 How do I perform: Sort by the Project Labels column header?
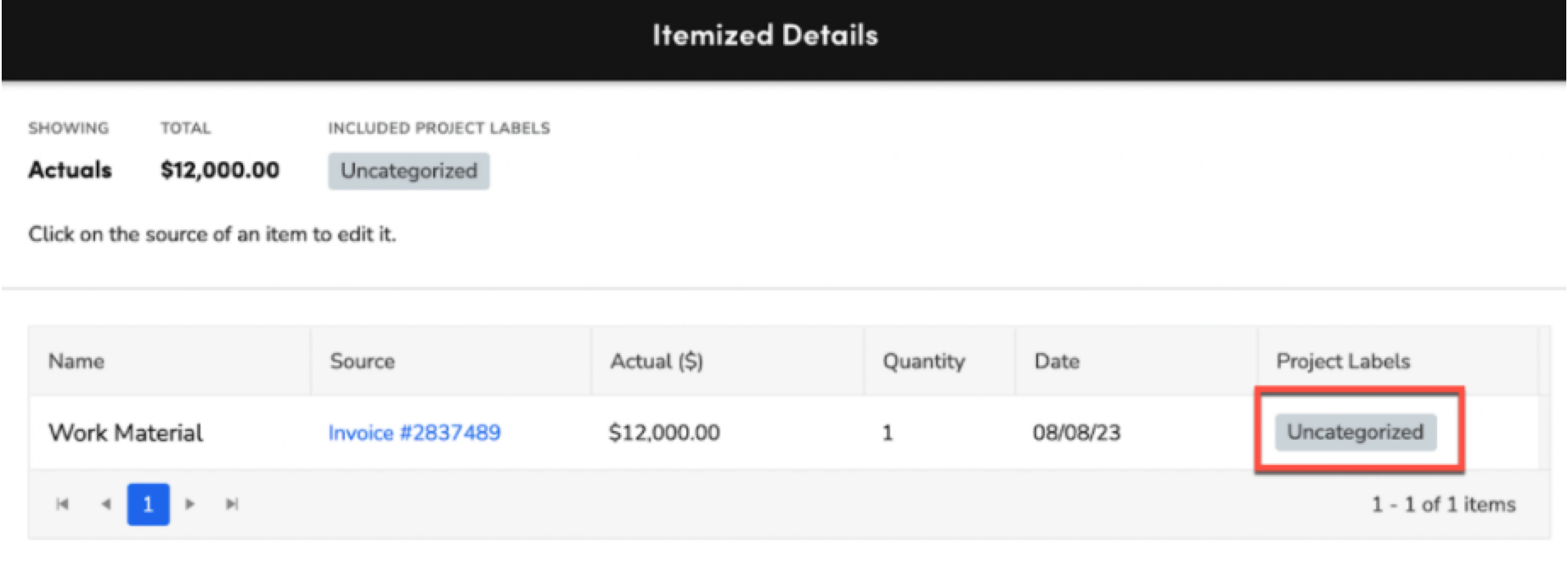click(1343, 361)
